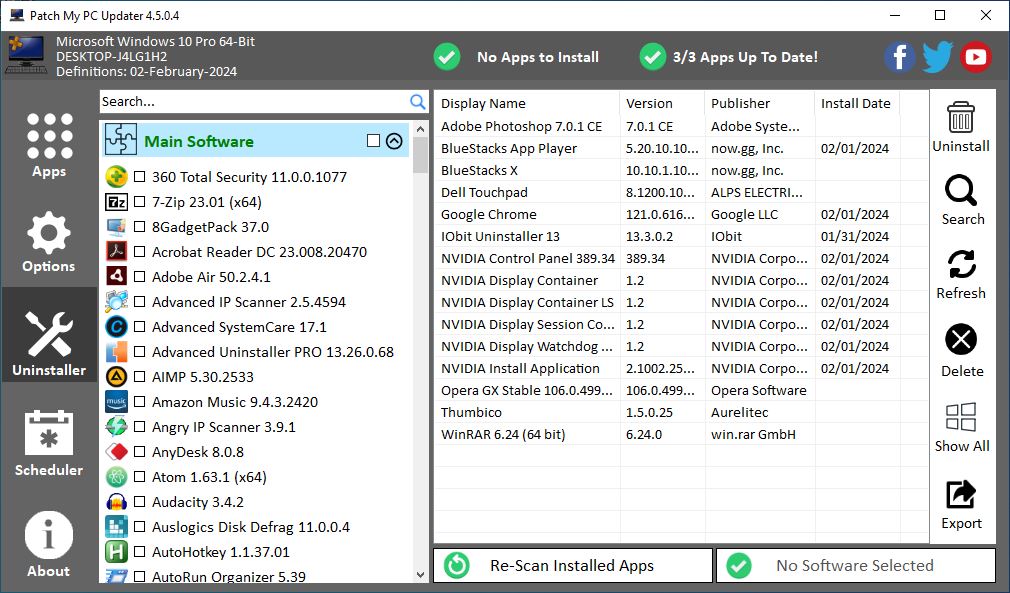Open the Facebook page icon

(899, 57)
